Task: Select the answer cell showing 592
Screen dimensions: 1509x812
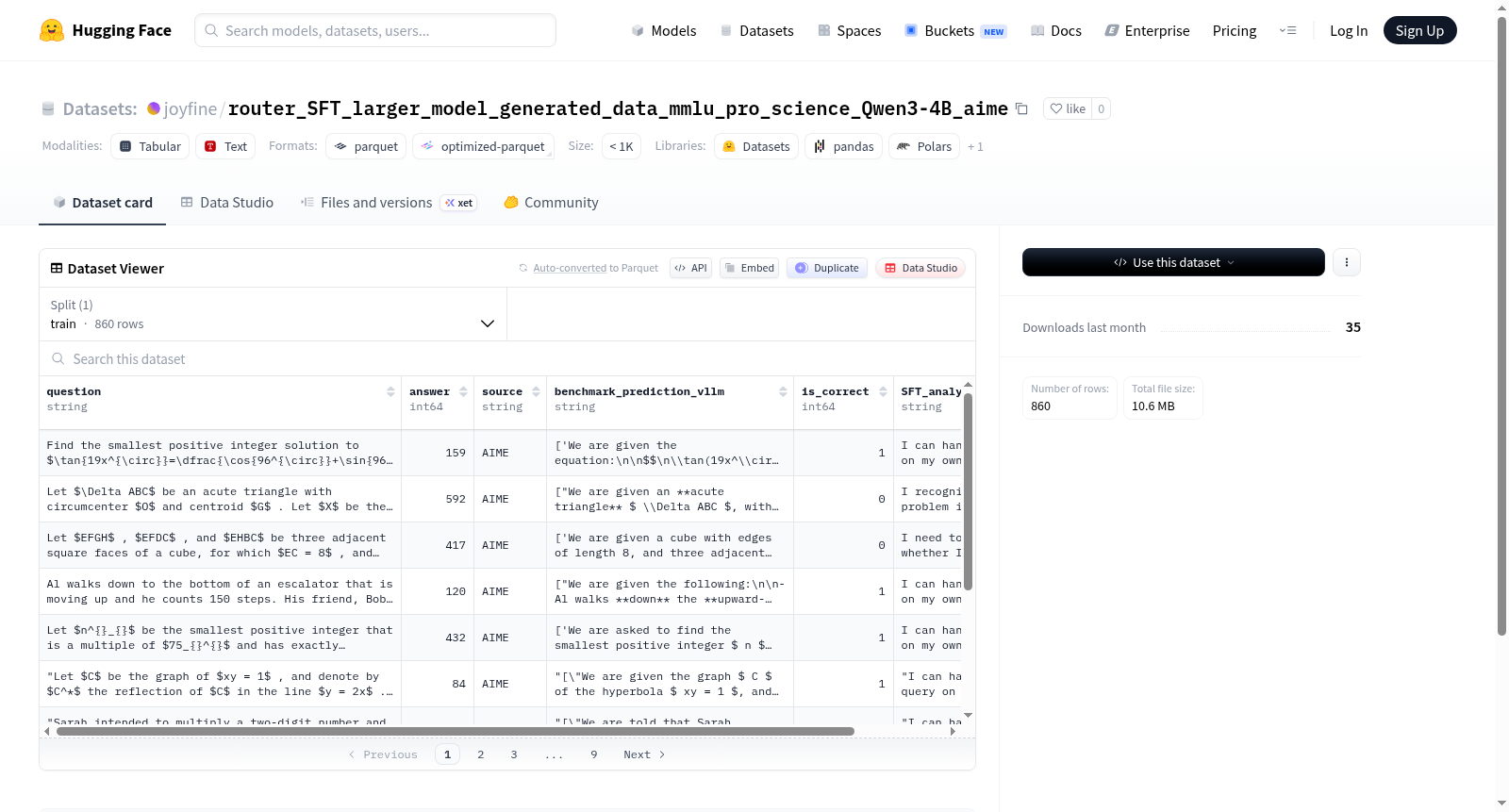Action: pyautogui.click(x=438, y=499)
